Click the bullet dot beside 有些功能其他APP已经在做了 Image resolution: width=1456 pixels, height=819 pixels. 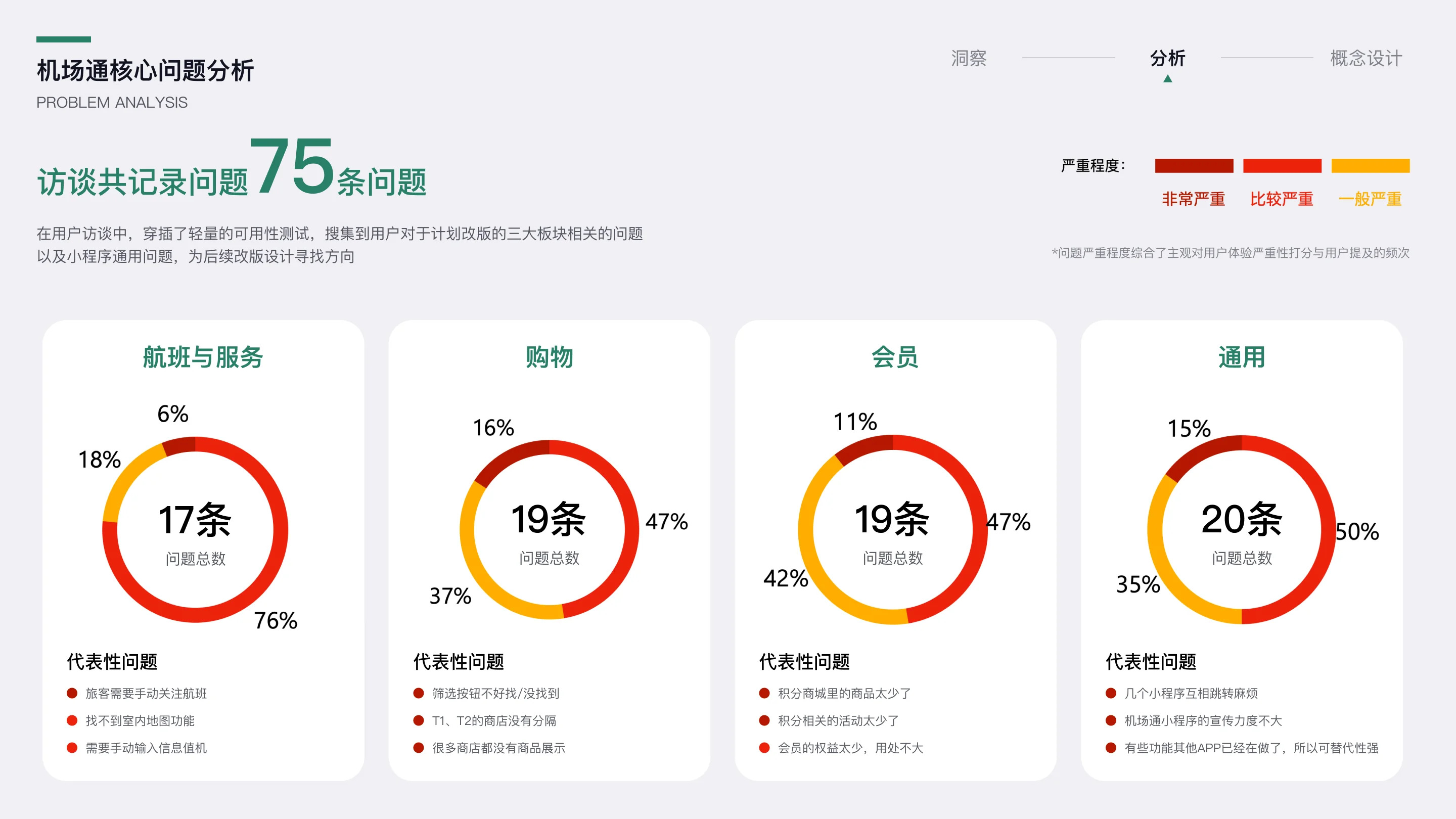tap(1111, 747)
